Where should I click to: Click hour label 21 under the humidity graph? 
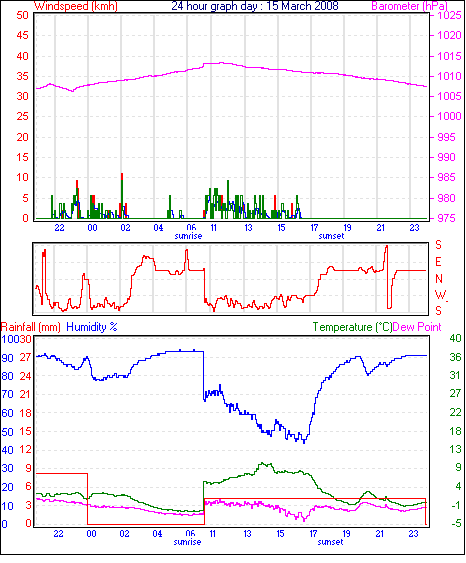380,534
